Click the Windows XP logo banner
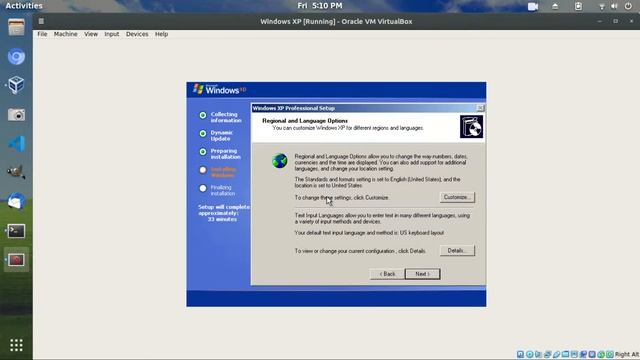640x360 pixels. 220,89
